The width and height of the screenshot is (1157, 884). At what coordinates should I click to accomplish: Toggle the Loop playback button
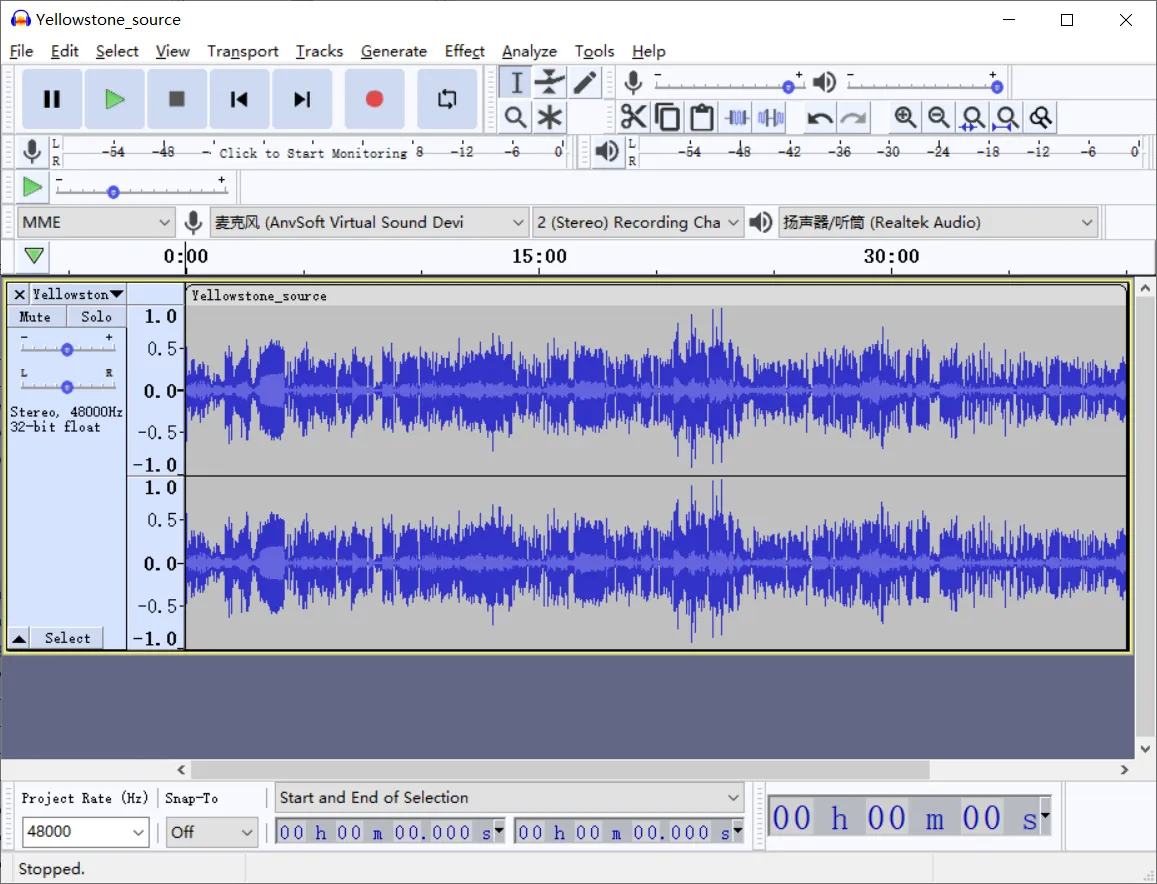tap(446, 99)
